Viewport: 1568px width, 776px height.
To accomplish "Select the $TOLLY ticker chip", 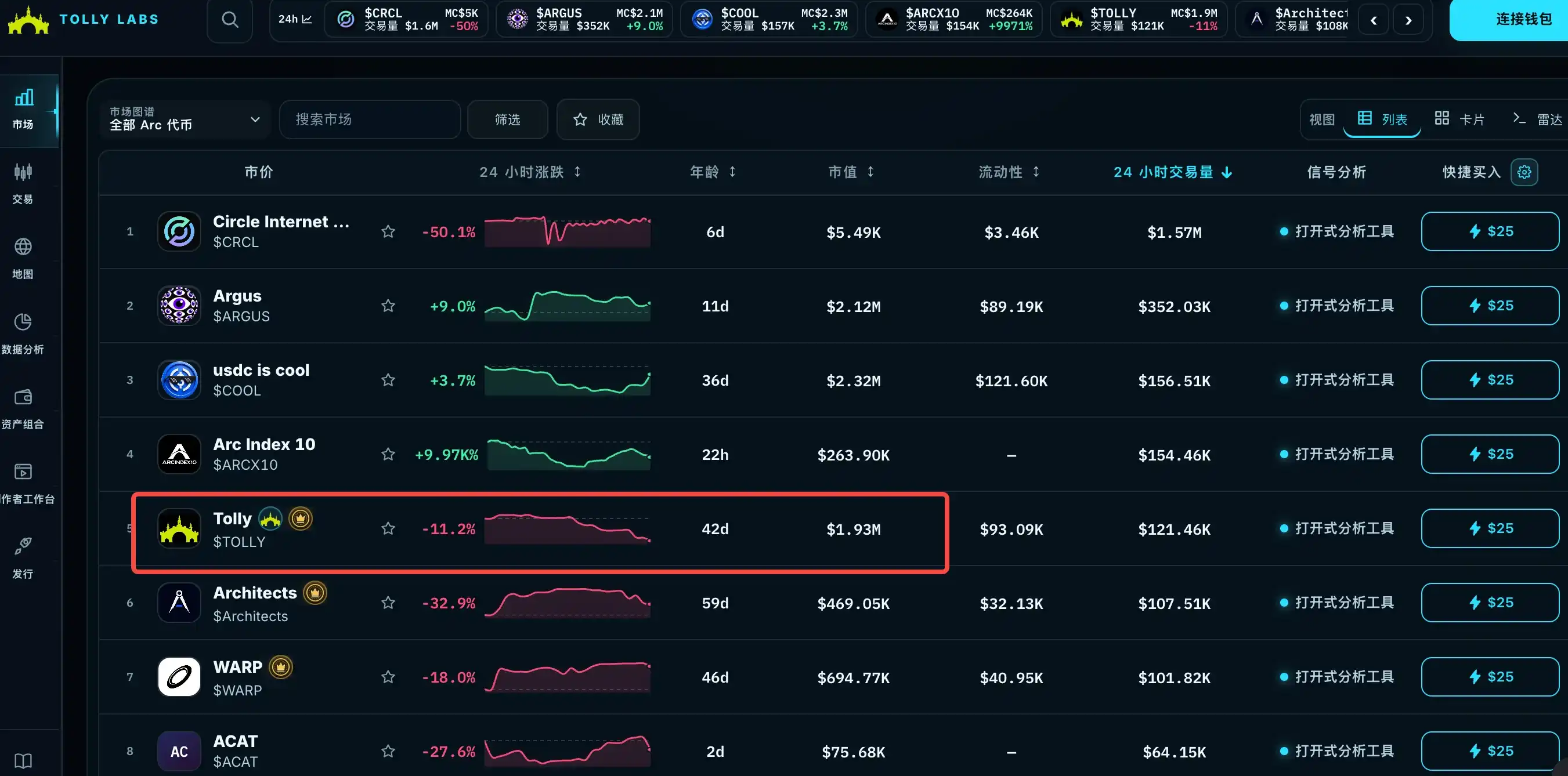I will pos(1138,20).
